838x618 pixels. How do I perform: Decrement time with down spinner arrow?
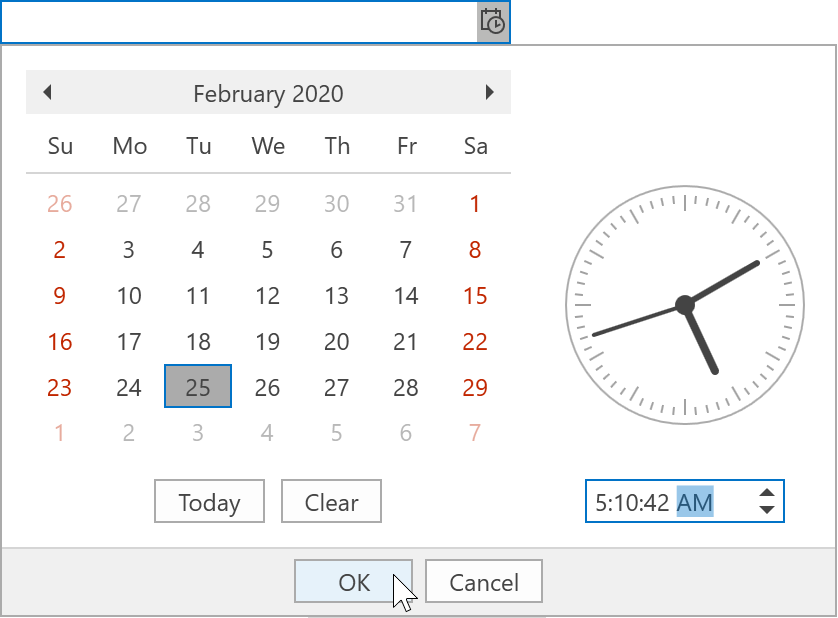click(x=767, y=510)
